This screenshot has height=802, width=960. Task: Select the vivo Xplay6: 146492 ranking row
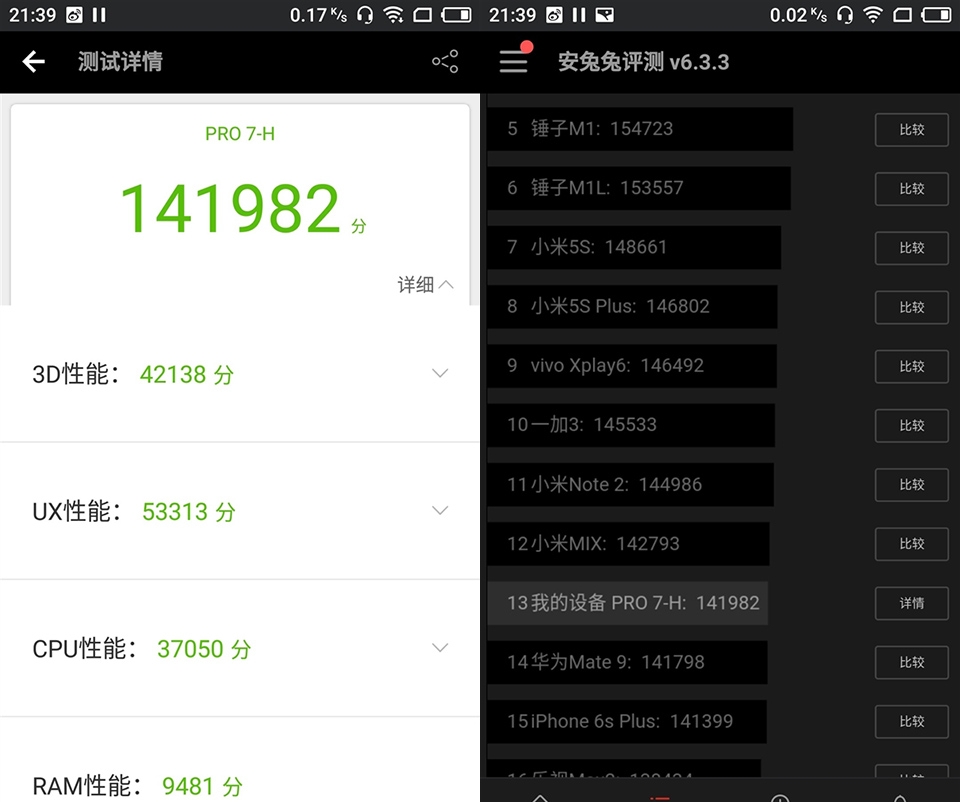[632, 365]
